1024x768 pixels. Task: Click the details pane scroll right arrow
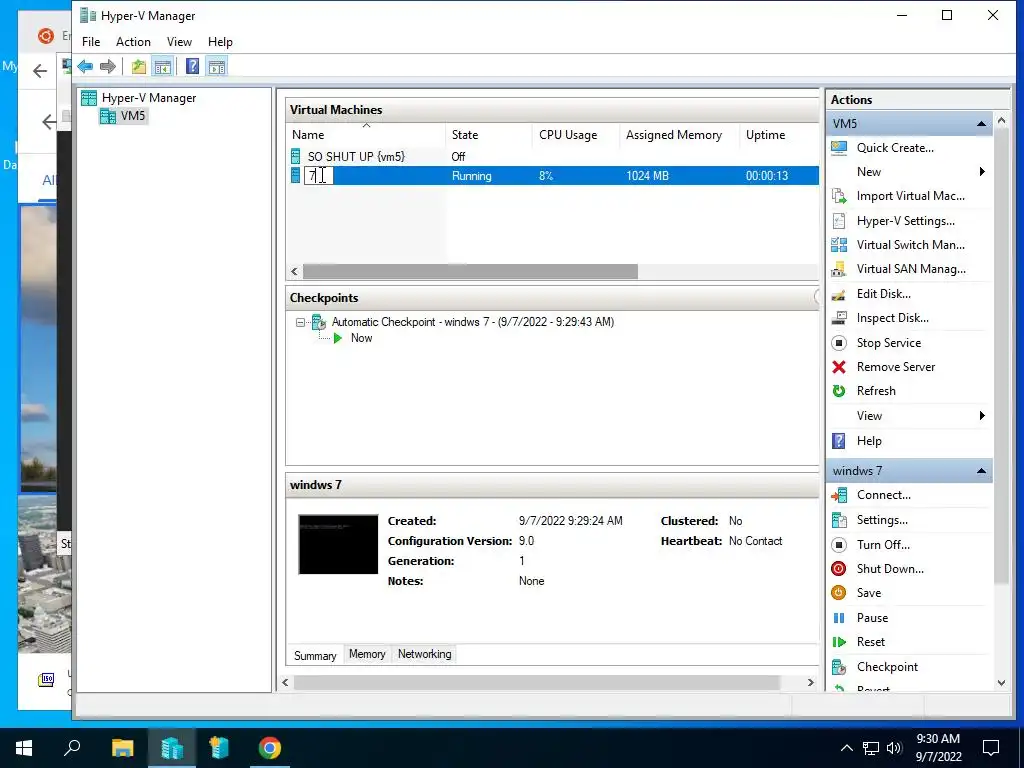coord(810,682)
